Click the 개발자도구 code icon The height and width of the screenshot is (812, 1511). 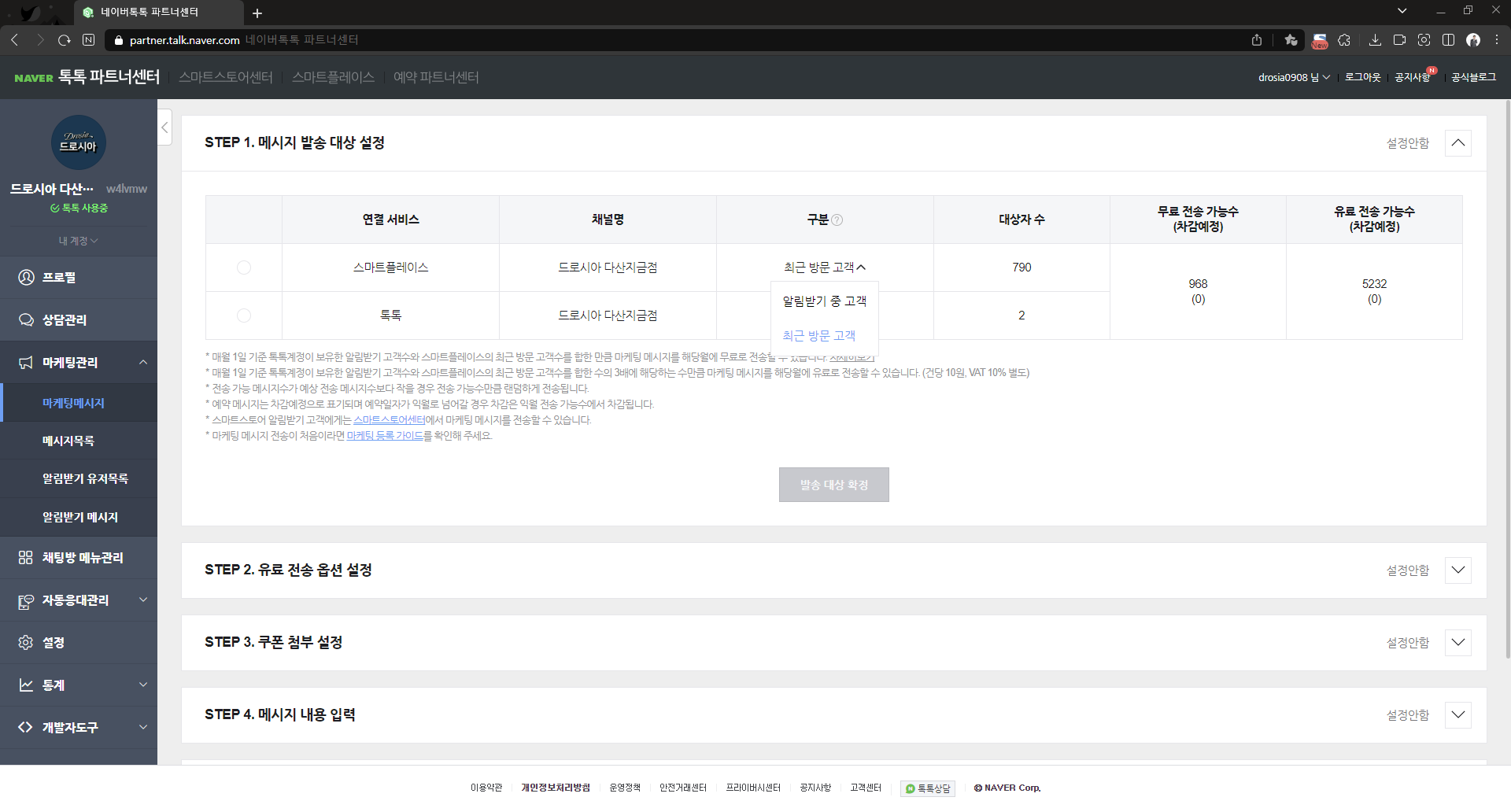pos(26,727)
